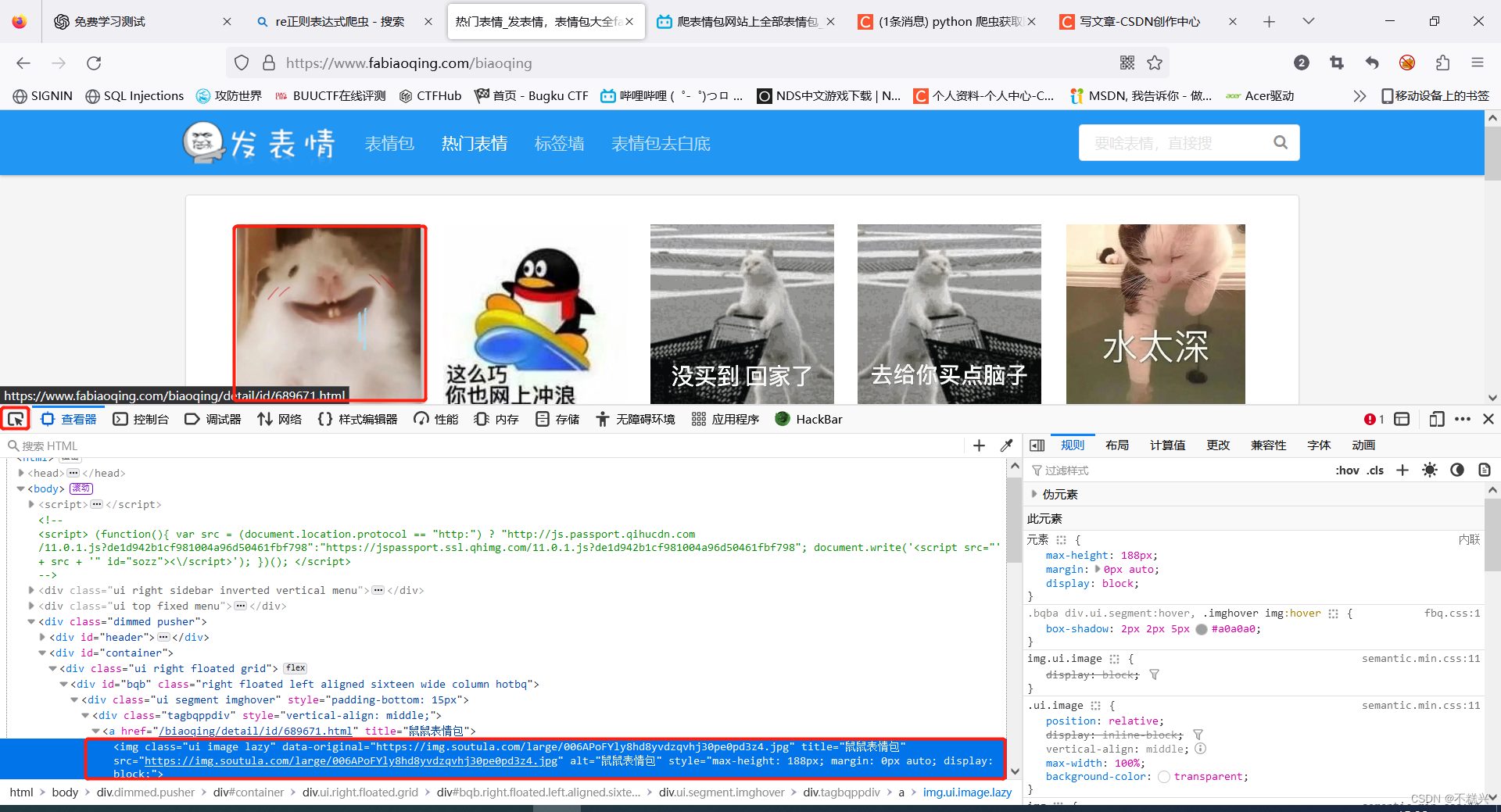Toggle the .cls class panel

[1375, 470]
